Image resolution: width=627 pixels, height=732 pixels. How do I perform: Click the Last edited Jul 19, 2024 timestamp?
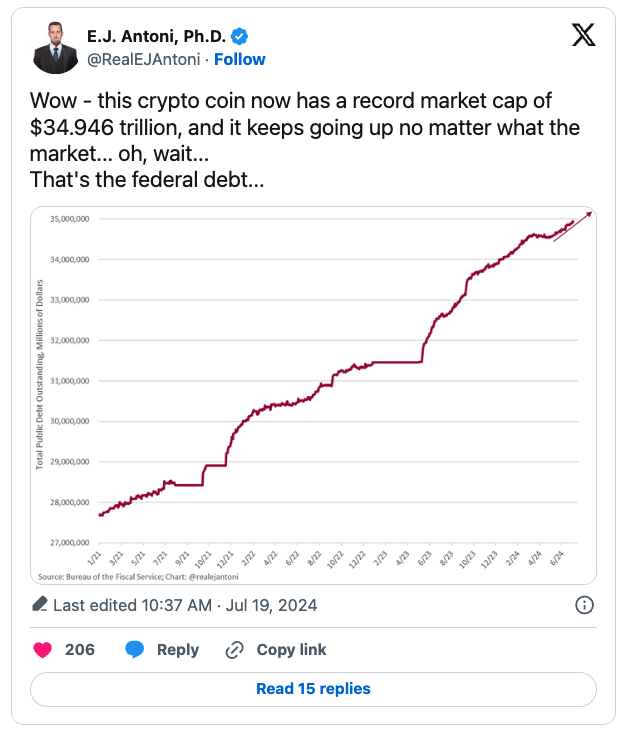(168, 605)
